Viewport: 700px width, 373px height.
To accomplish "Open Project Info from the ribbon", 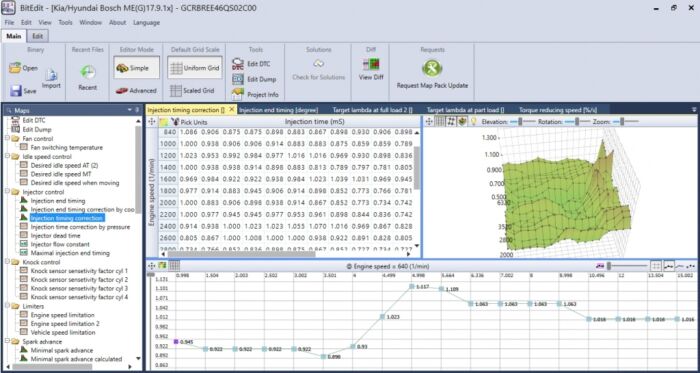I will 255,95.
